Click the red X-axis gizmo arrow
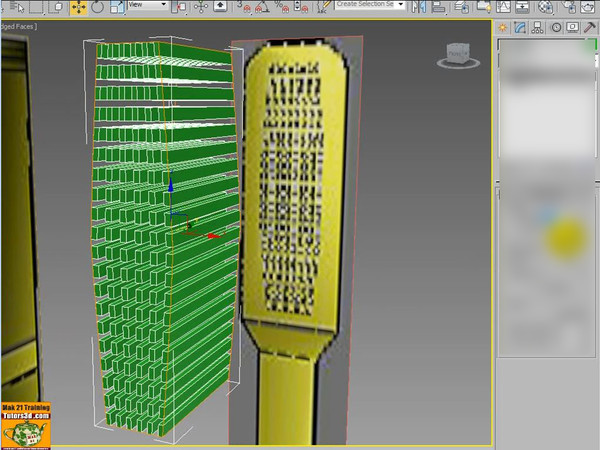This screenshot has height=450, width=600. (x=214, y=236)
